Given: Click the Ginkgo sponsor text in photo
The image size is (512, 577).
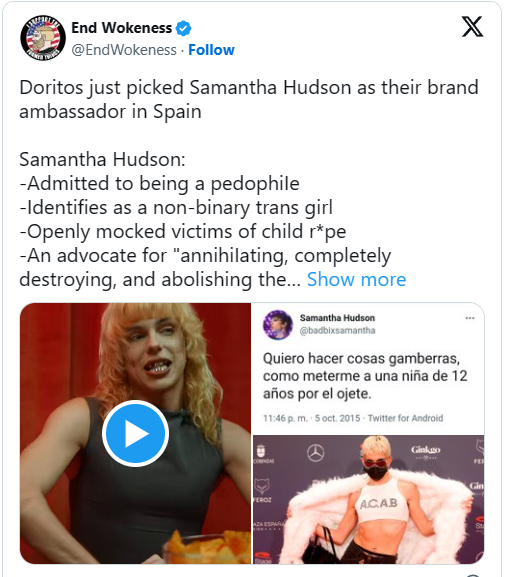Looking at the screenshot, I should [426, 450].
